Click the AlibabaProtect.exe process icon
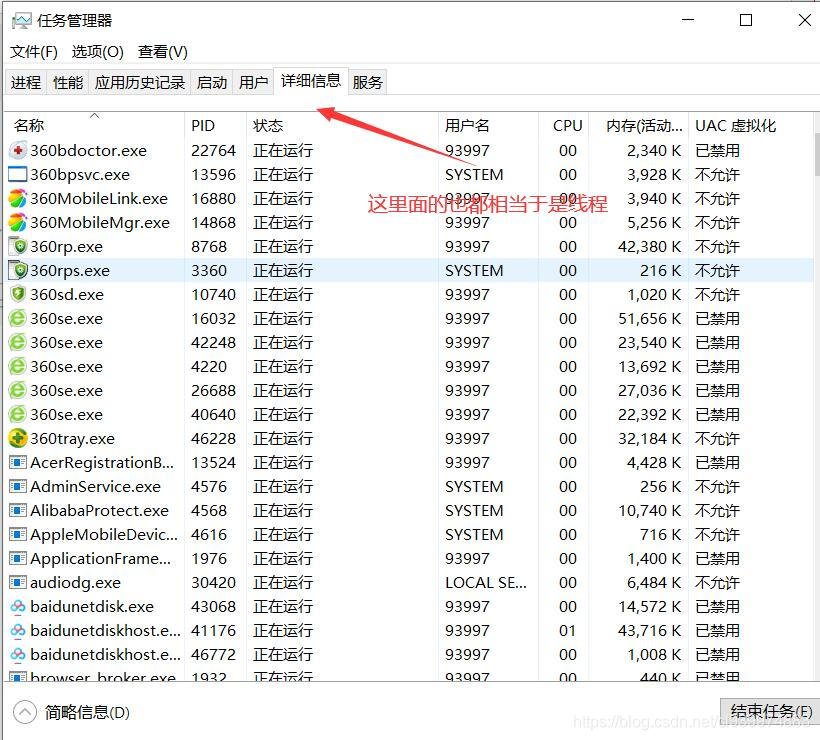Screen dimensions: 820x740 18,510
